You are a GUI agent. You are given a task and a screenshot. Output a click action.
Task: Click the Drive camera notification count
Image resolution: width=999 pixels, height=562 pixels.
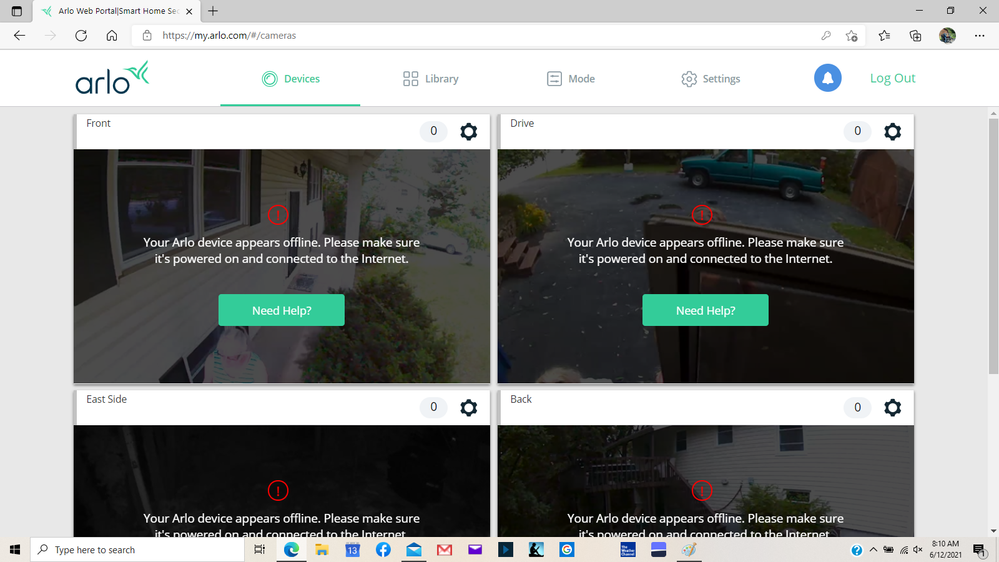point(858,131)
